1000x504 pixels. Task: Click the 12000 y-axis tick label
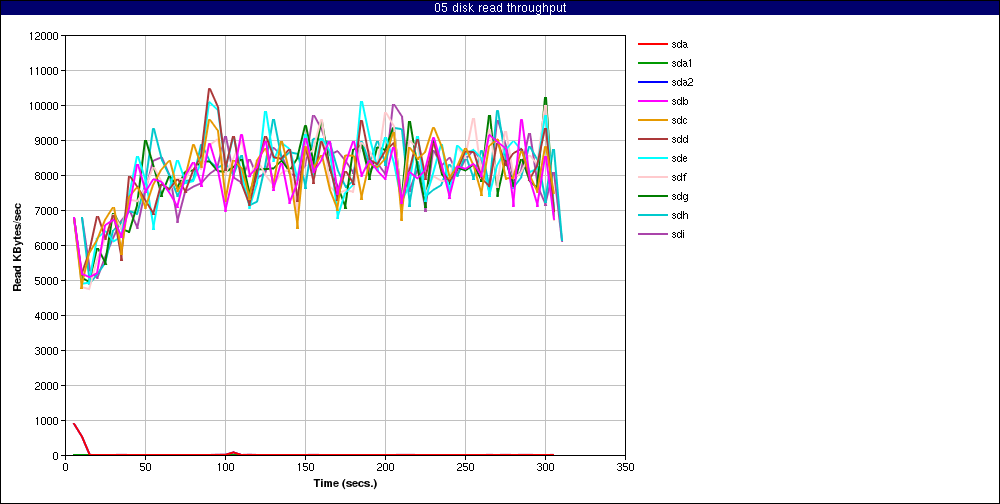(x=46, y=36)
